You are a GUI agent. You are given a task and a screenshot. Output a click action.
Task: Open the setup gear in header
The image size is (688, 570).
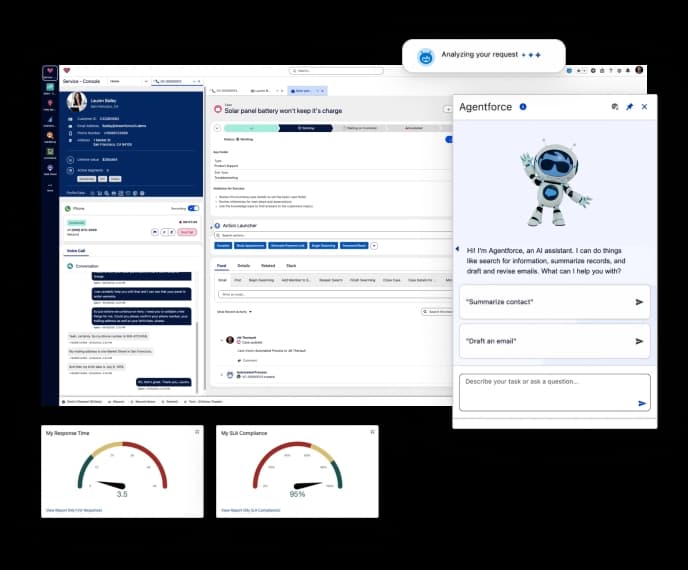click(619, 71)
